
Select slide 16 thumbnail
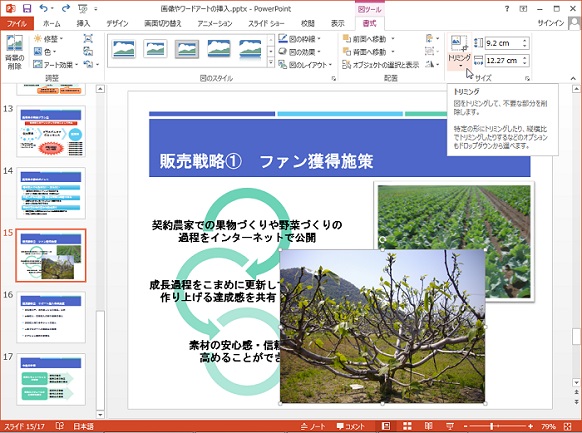51,317
